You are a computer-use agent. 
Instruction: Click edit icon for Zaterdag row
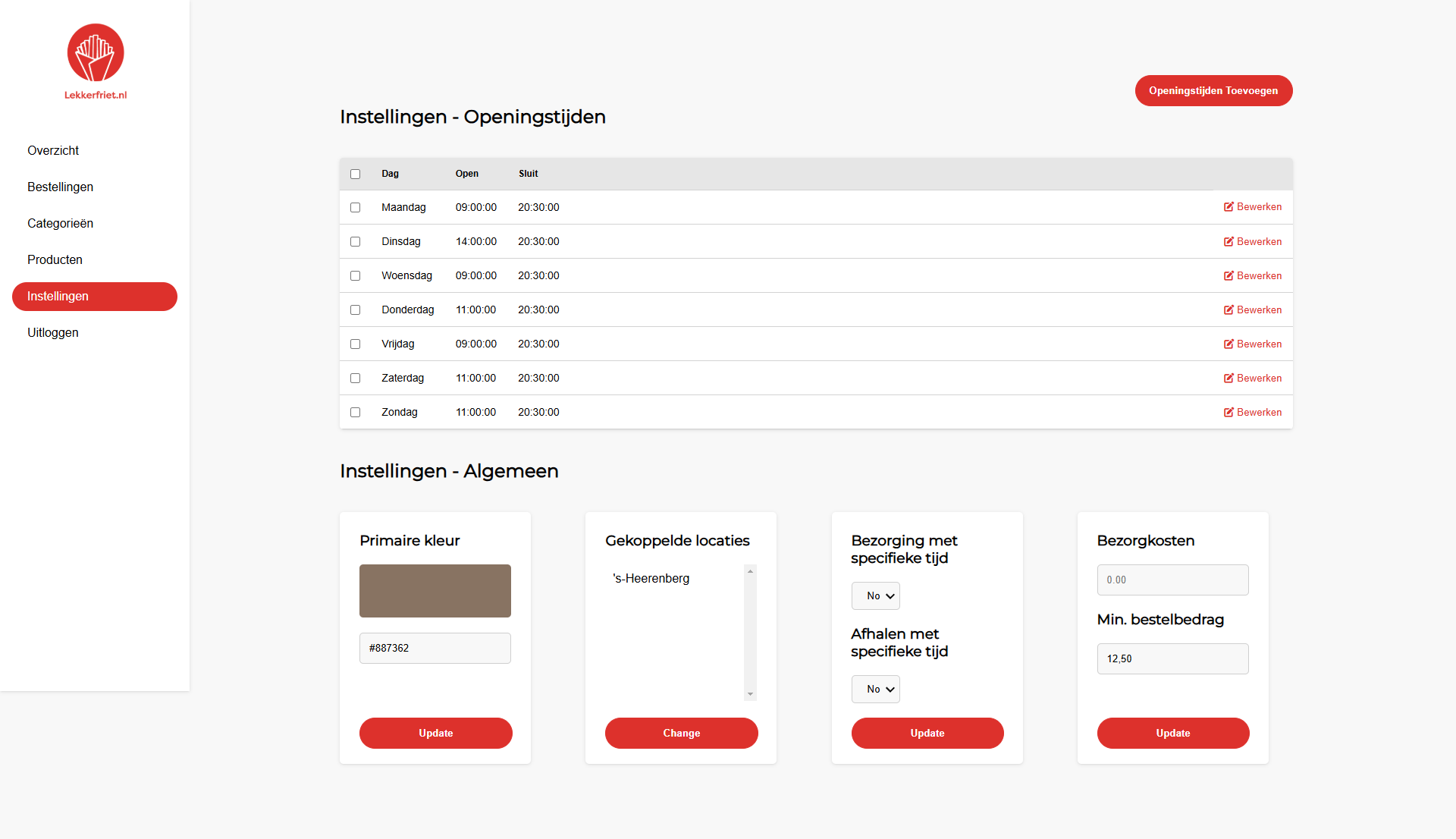click(x=1228, y=379)
